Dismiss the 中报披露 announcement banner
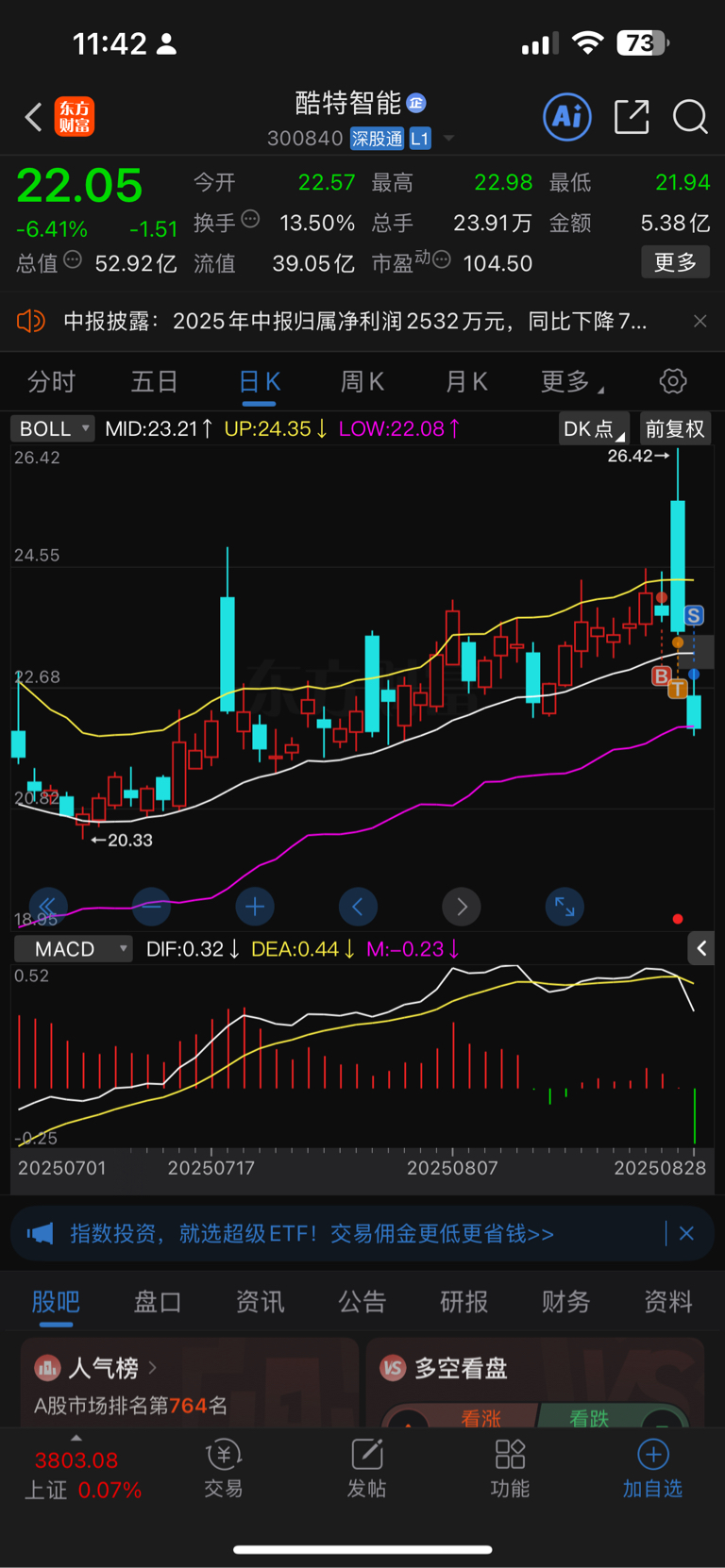 pyautogui.click(x=700, y=322)
